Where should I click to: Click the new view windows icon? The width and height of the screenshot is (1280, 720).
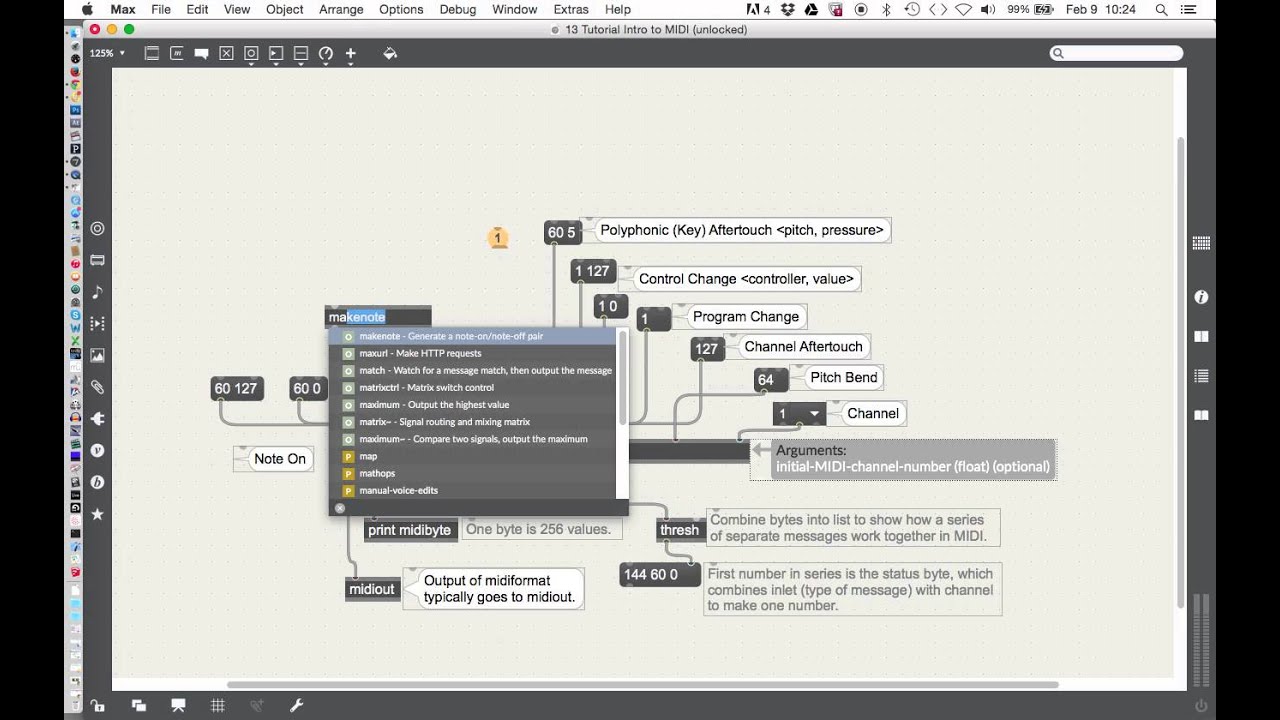[x=138, y=705]
